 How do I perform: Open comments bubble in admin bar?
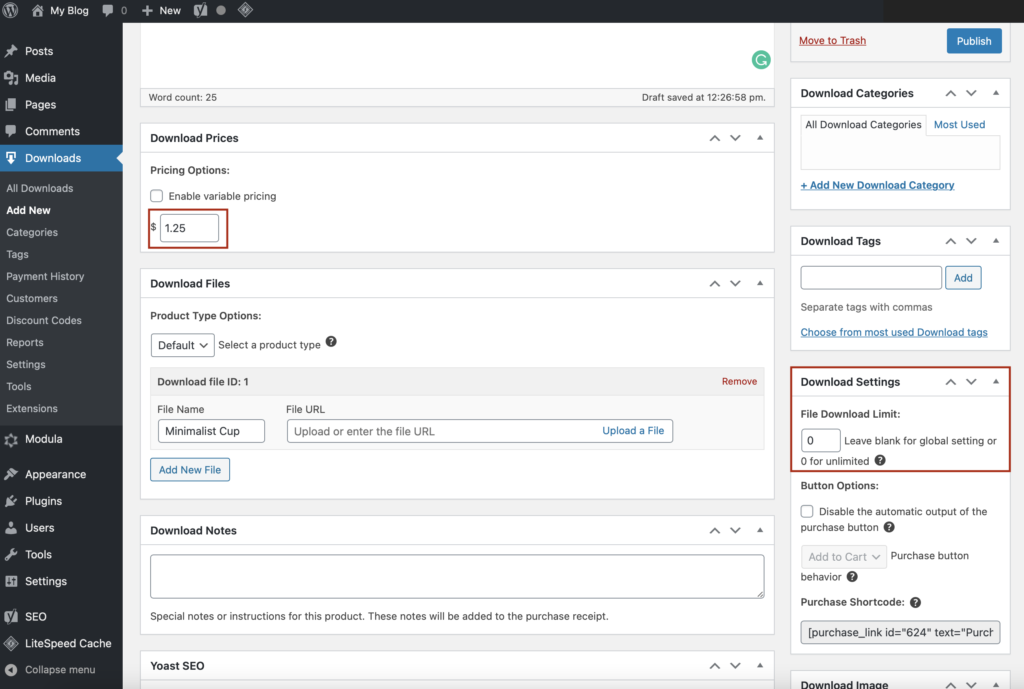(x=108, y=10)
